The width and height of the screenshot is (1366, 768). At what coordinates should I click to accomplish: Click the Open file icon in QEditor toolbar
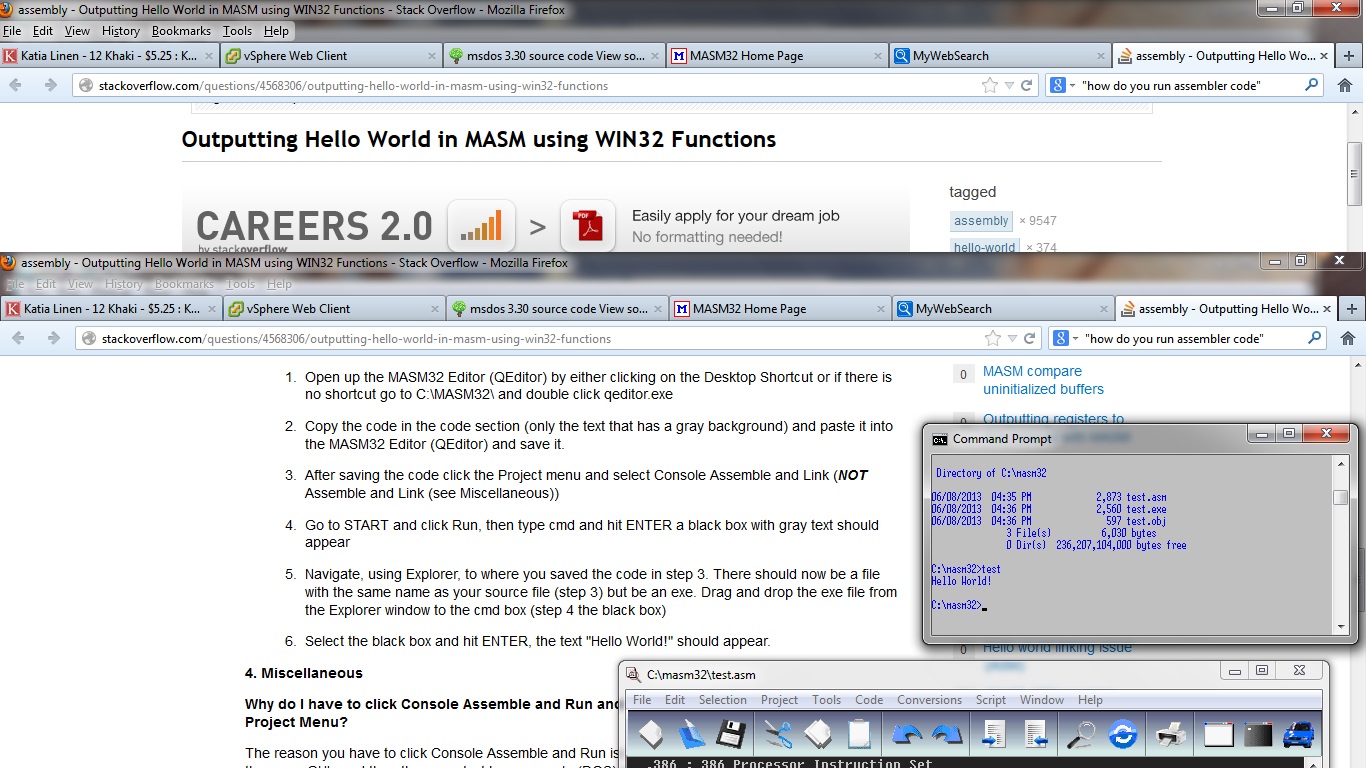[x=692, y=735]
